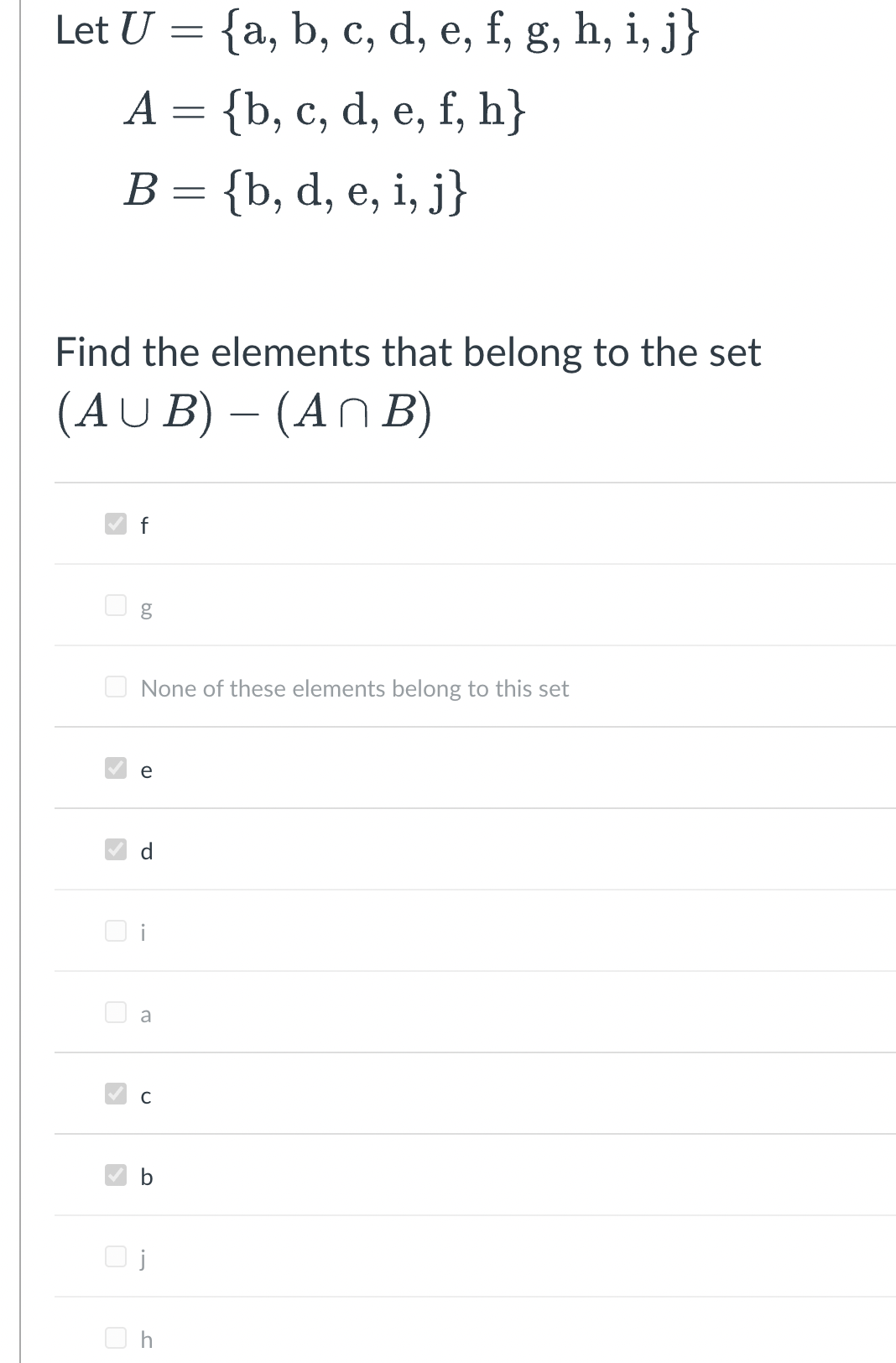Click the set expression (A ∪ B) − (A ∩ B)
Image resolution: width=896 pixels, height=1363 pixels.
(x=244, y=414)
